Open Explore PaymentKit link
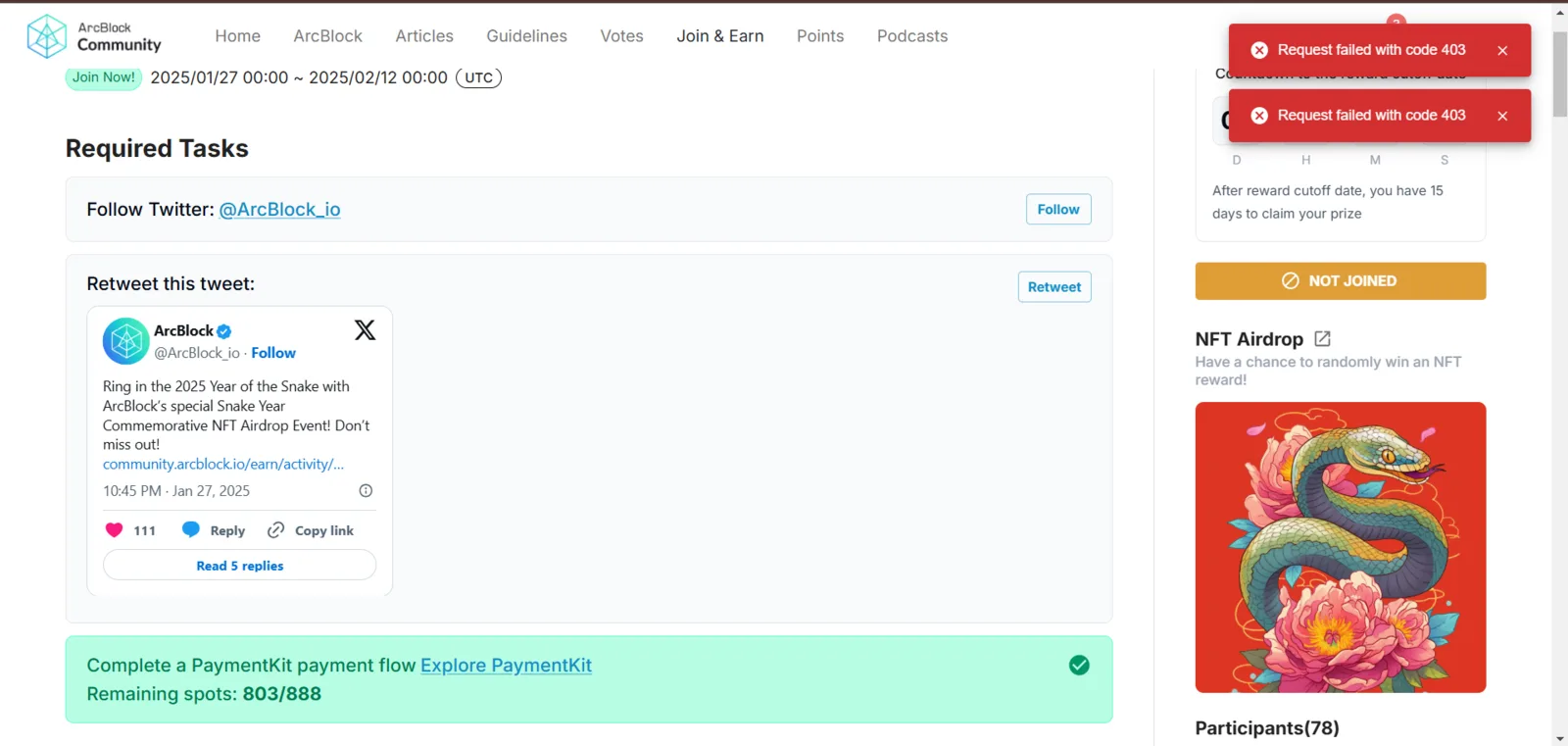 pos(506,666)
